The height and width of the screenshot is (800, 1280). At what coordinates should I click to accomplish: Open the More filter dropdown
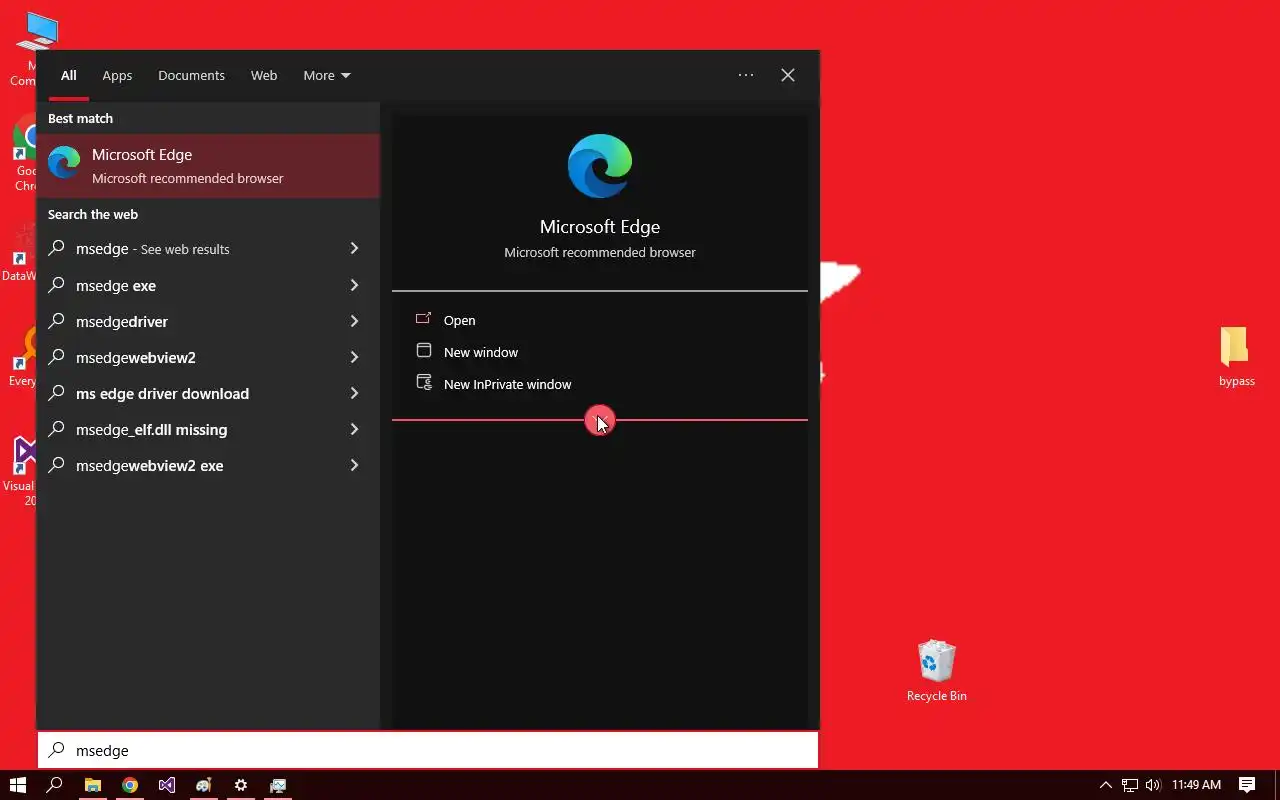tap(327, 75)
